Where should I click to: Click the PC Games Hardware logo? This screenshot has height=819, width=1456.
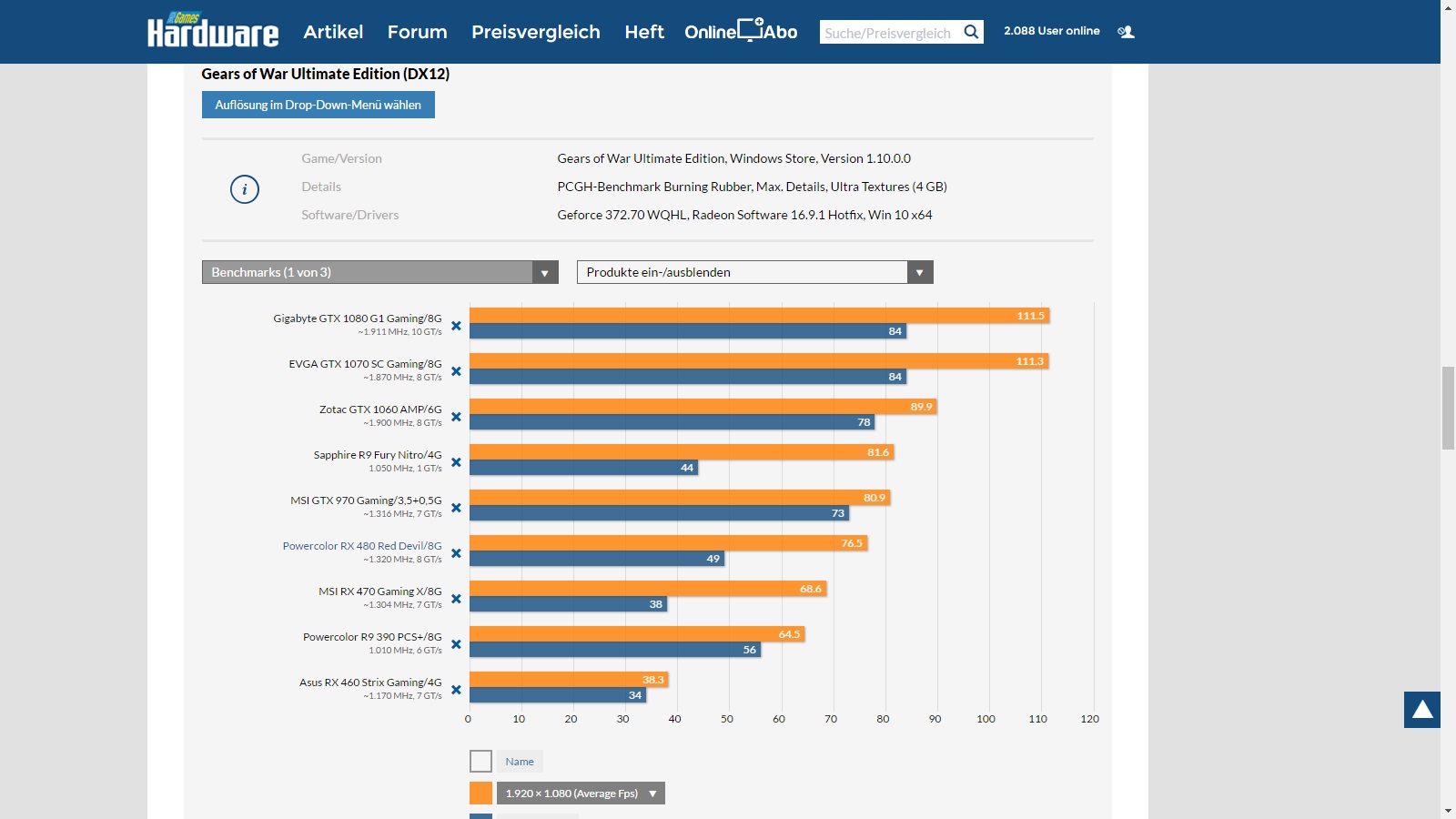(x=213, y=31)
